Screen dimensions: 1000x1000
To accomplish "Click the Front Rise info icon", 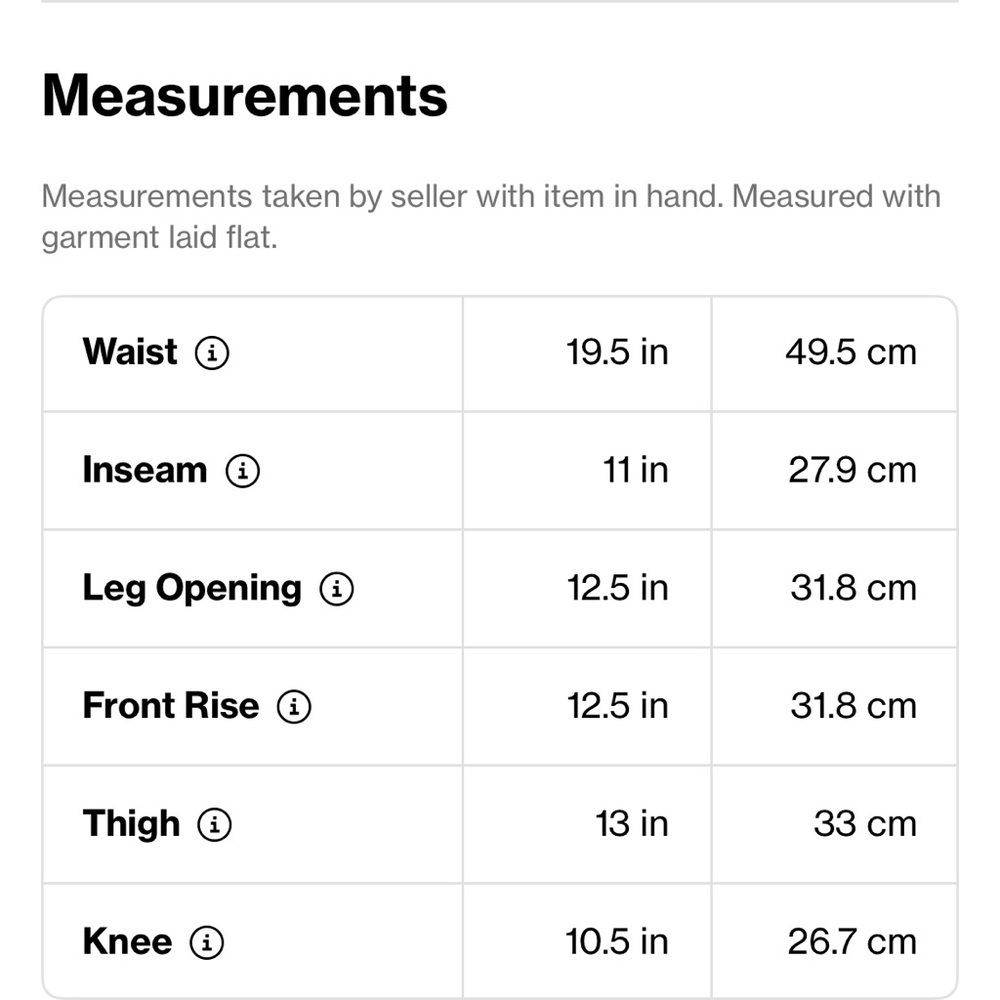I will [x=293, y=707].
